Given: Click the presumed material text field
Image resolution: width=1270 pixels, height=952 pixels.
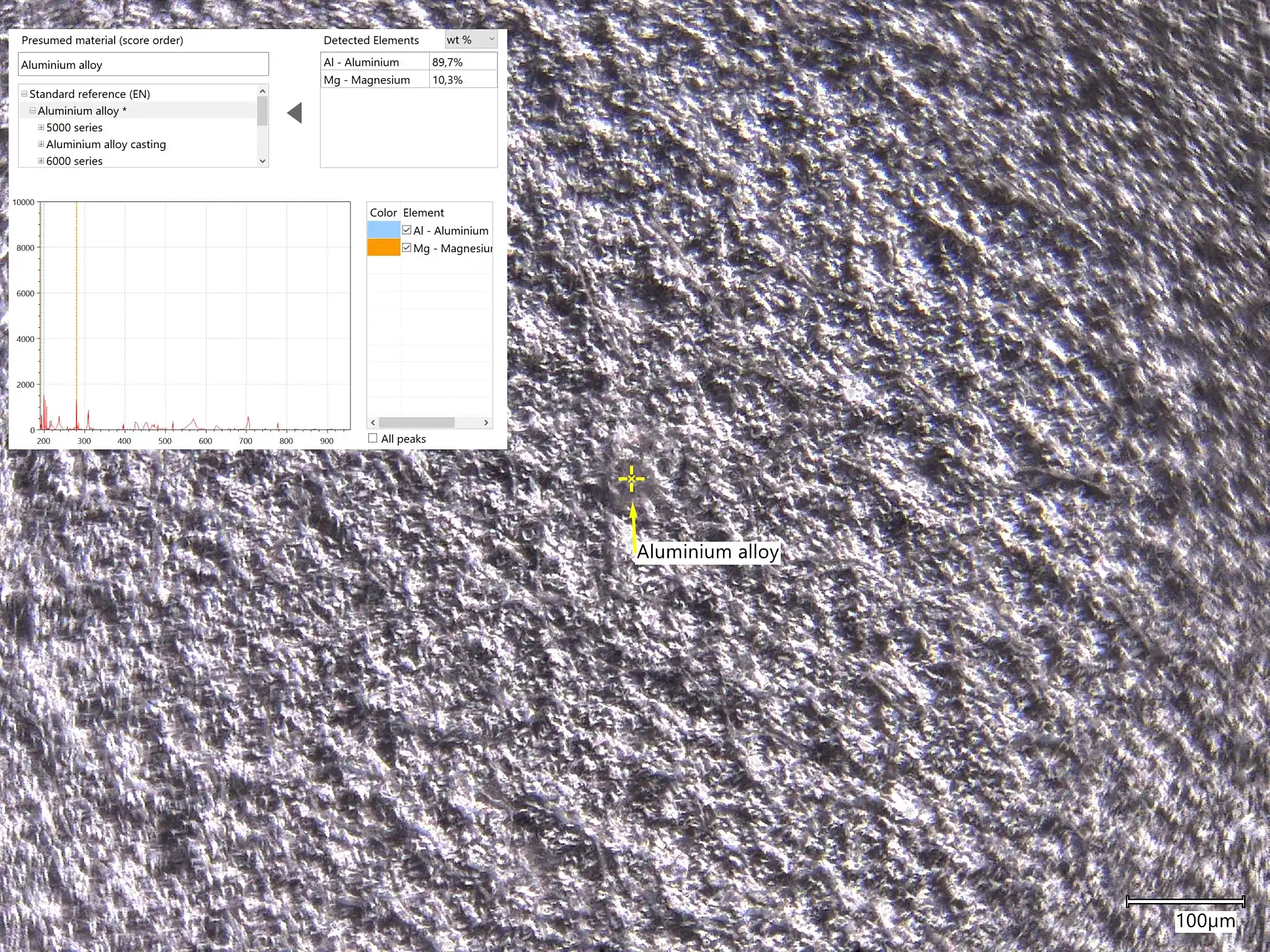Looking at the screenshot, I should pos(143,64).
